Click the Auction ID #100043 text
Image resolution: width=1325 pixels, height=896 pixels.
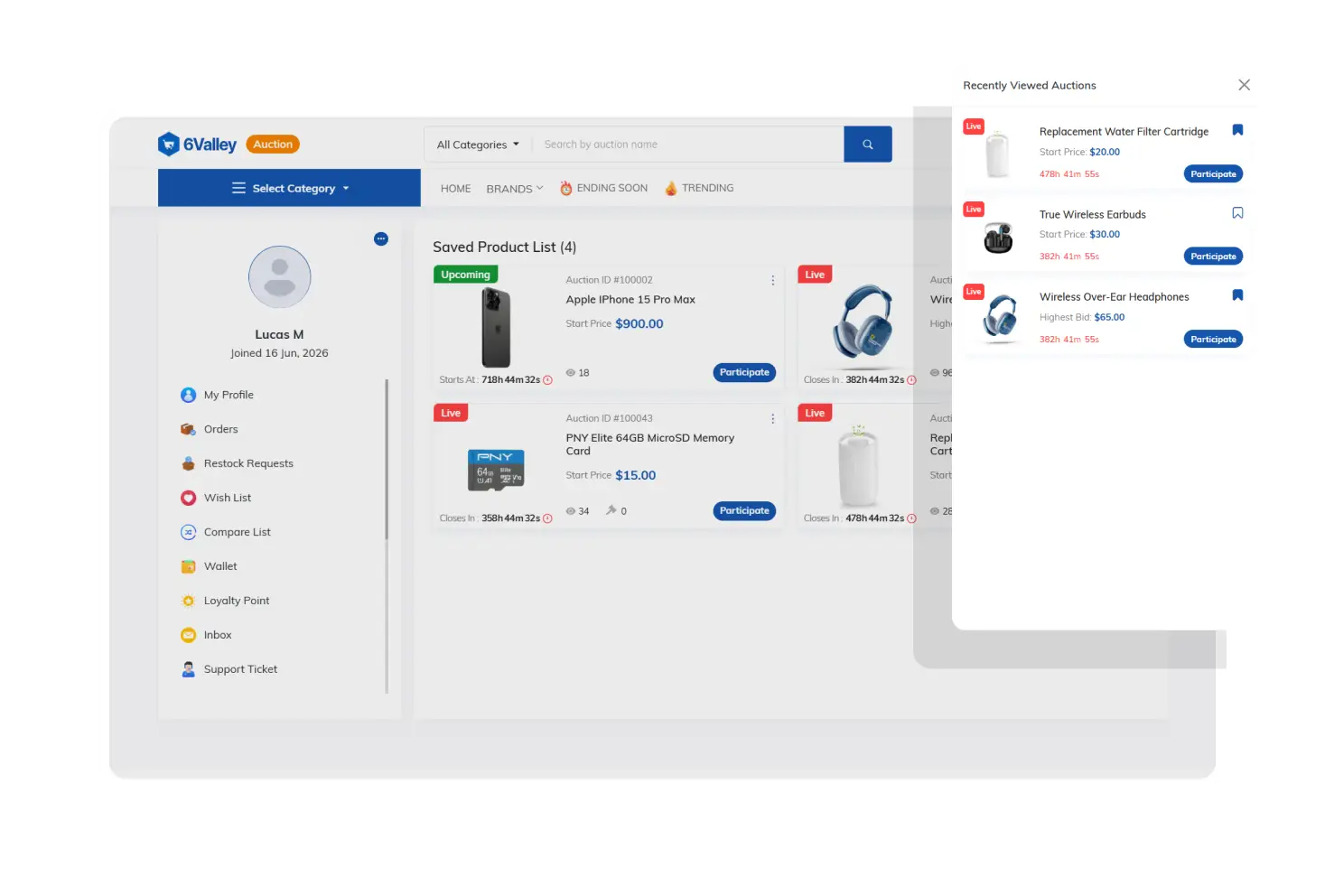tap(610, 419)
